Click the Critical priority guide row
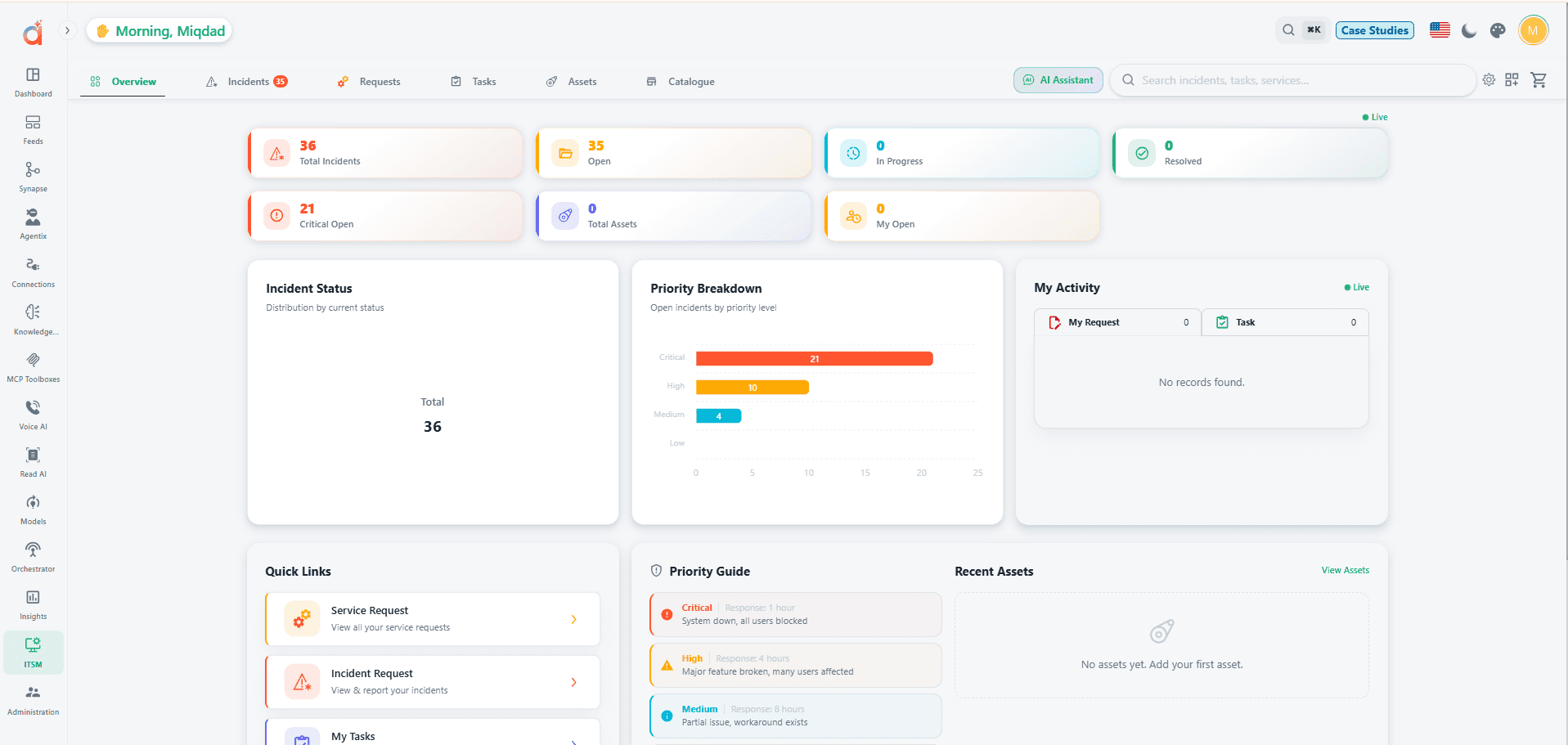The height and width of the screenshot is (745, 1568). tap(796, 614)
